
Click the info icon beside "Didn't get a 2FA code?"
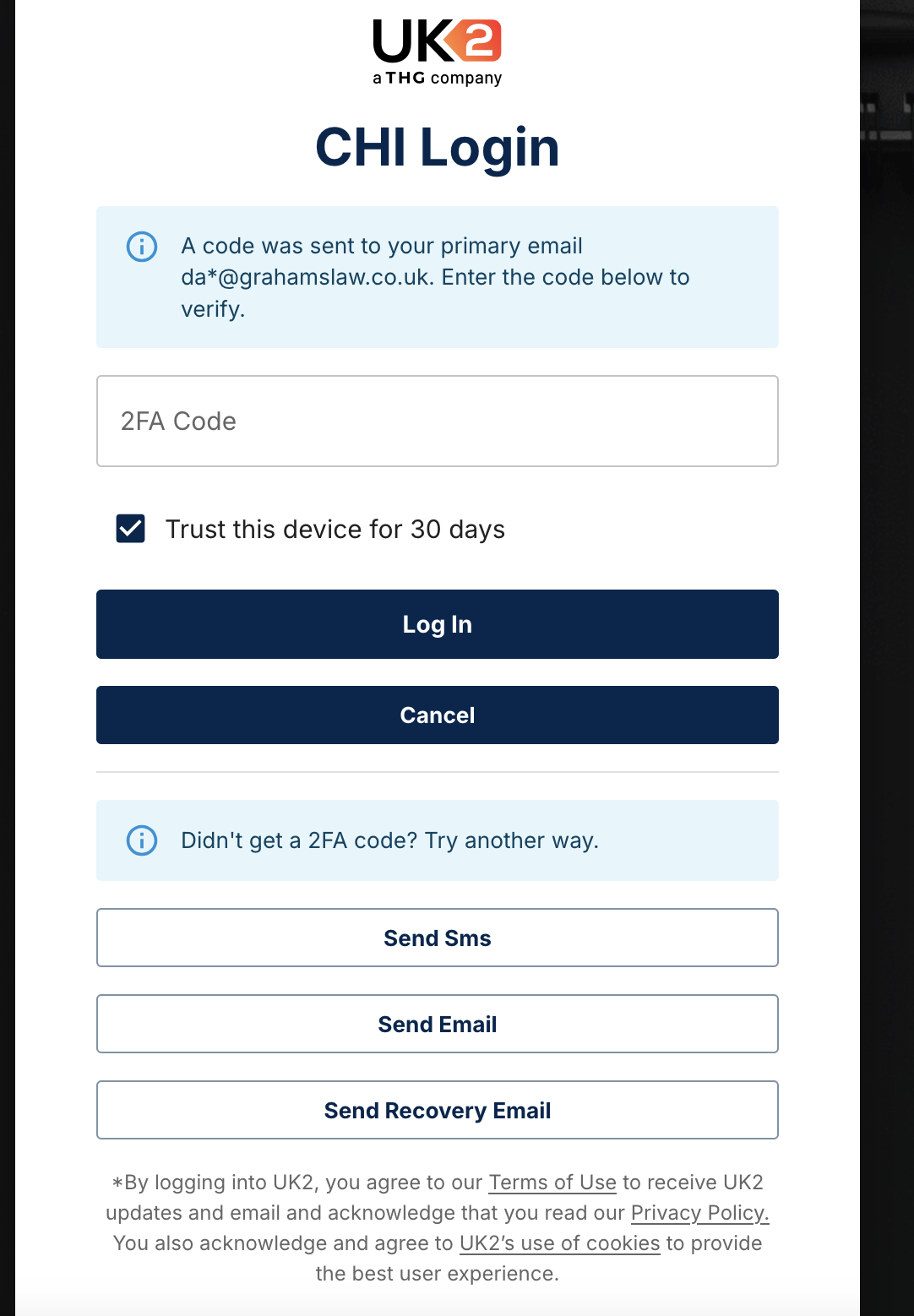click(x=142, y=840)
